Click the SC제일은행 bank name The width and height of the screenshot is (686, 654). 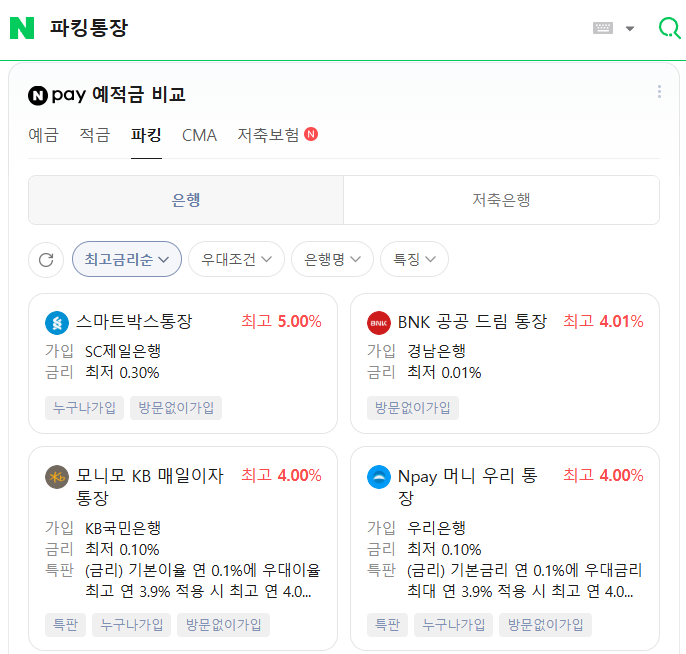pos(123,351)
